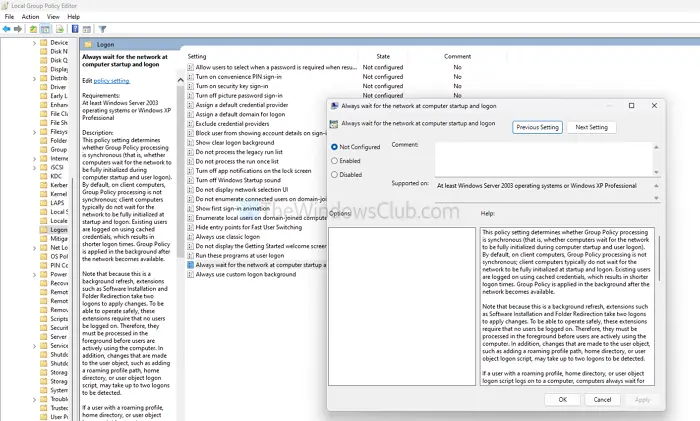
Task: Click the Export List toolbar icon
Action: (59, 29)
